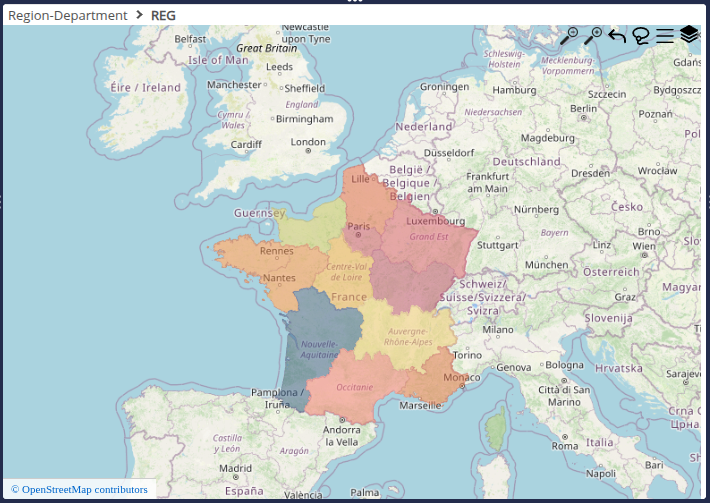Click the zoom in magnifier icon
Image resolution: width=710 pixels, height=503 pixels.
[x=593, y=36]
